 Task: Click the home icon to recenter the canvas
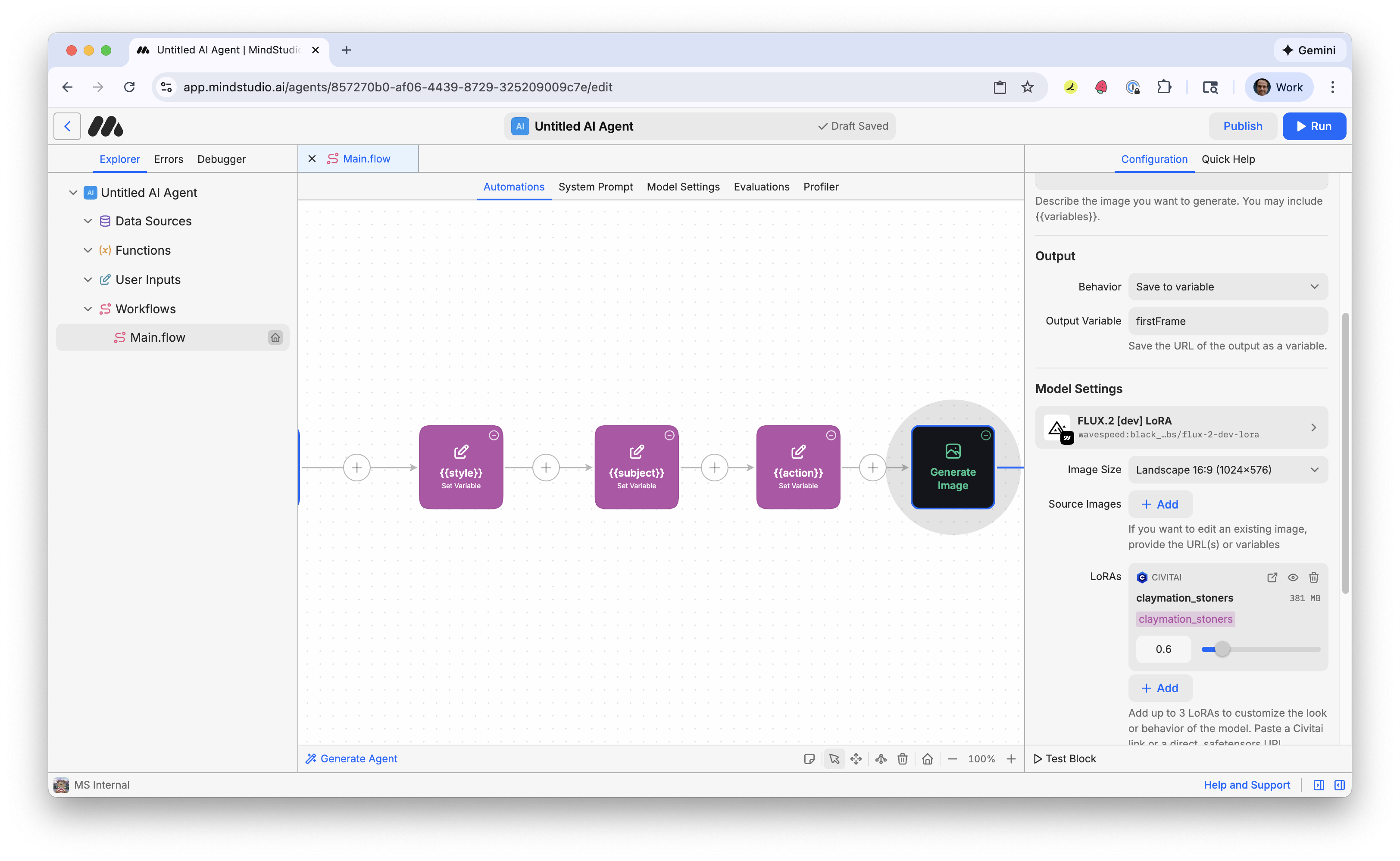(927, 758)
